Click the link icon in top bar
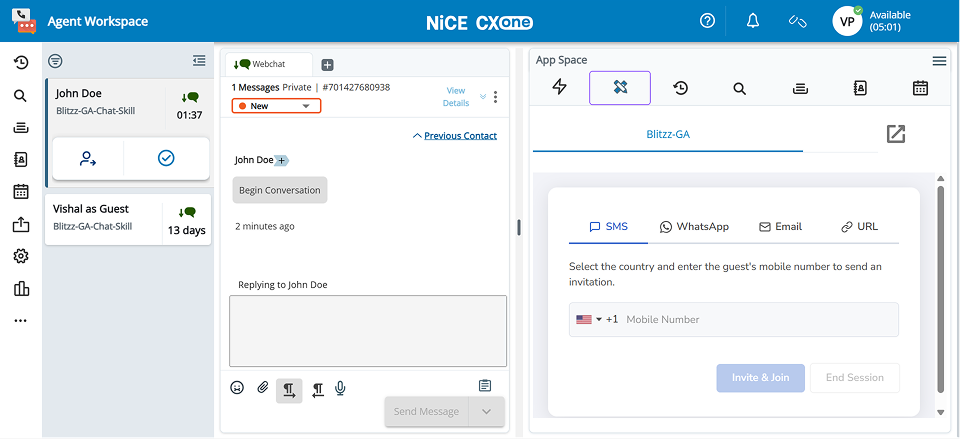Viewport: 960px width, 439px height. click(x=797, y=21)
